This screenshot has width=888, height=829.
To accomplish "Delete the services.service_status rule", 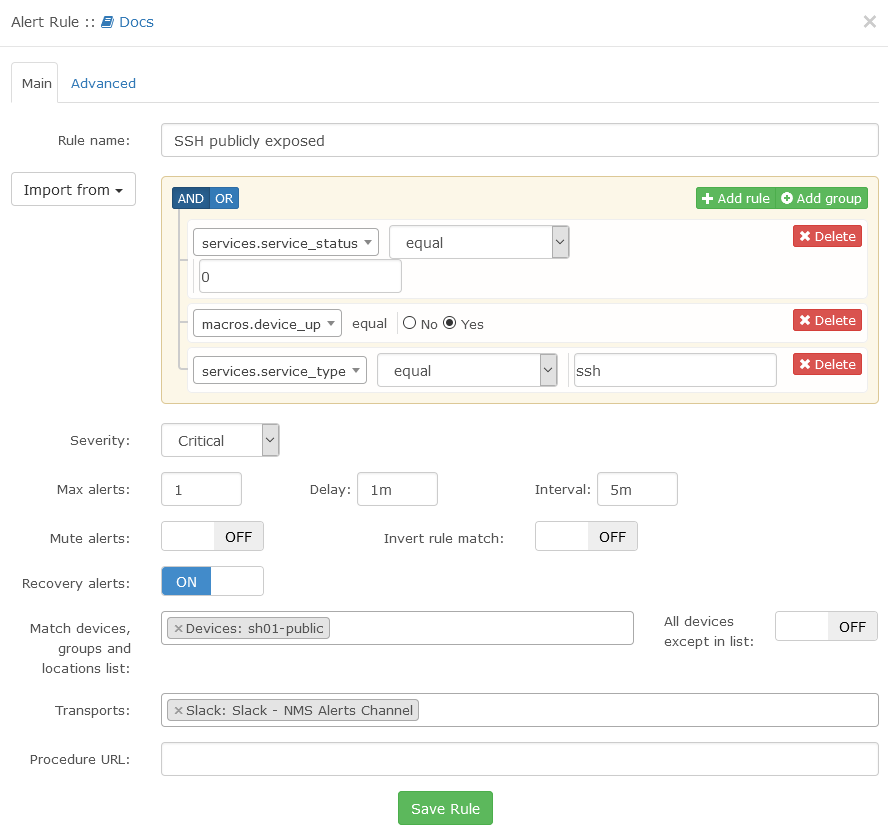I will [x=826, y=236].
